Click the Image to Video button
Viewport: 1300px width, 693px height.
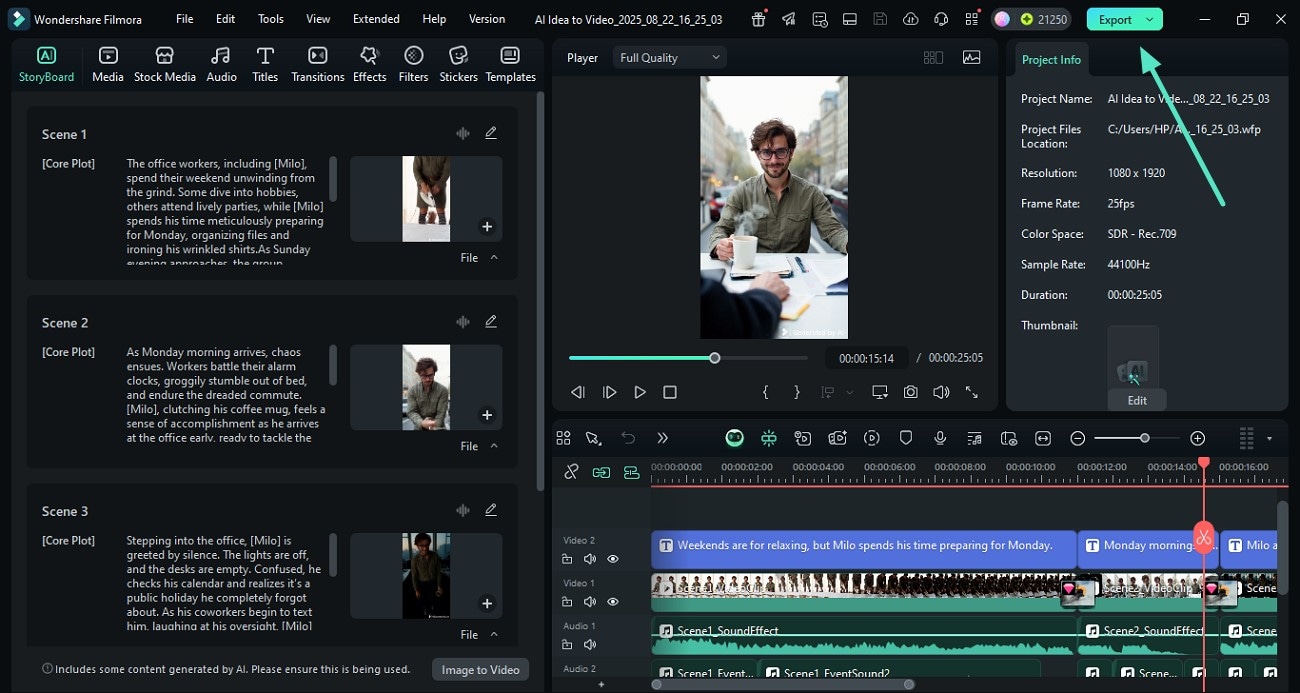point(480,669)
